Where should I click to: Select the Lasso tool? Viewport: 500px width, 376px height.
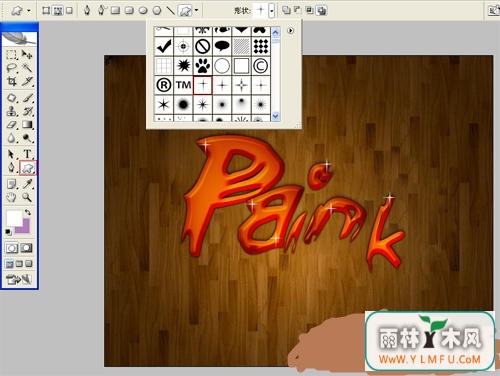point(12,68)
